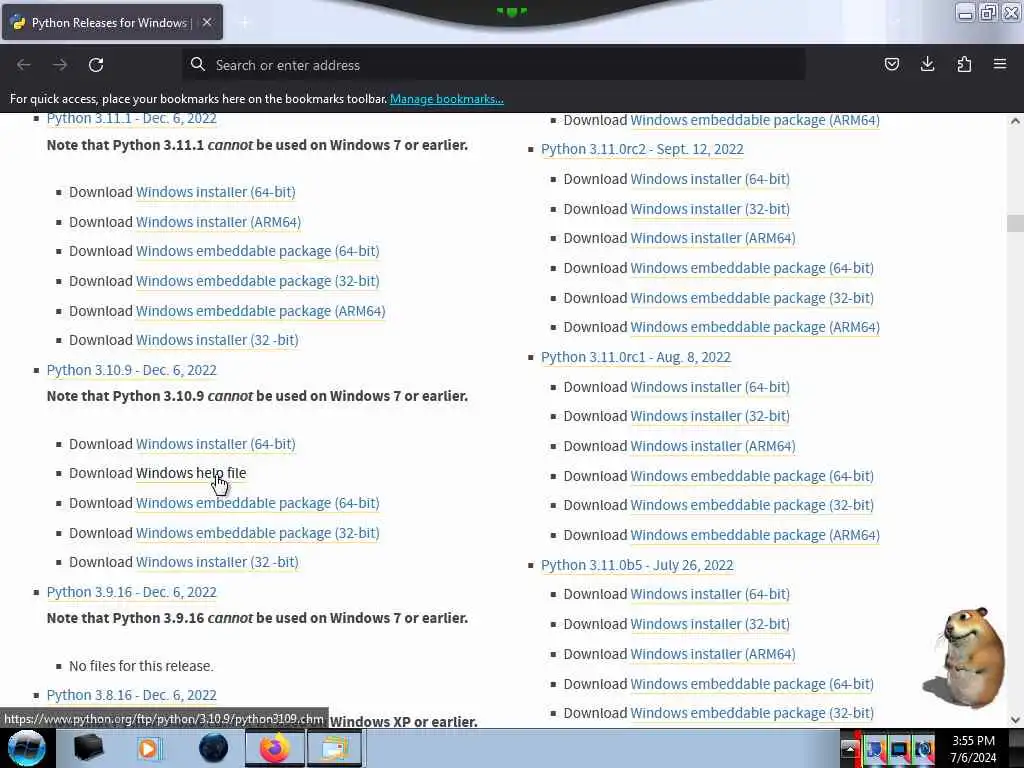Screen dimensions: 1024x768
Task: Open the Python 3.11.1 - Dec. 6, 2022 release link
Action: (131, 118)
